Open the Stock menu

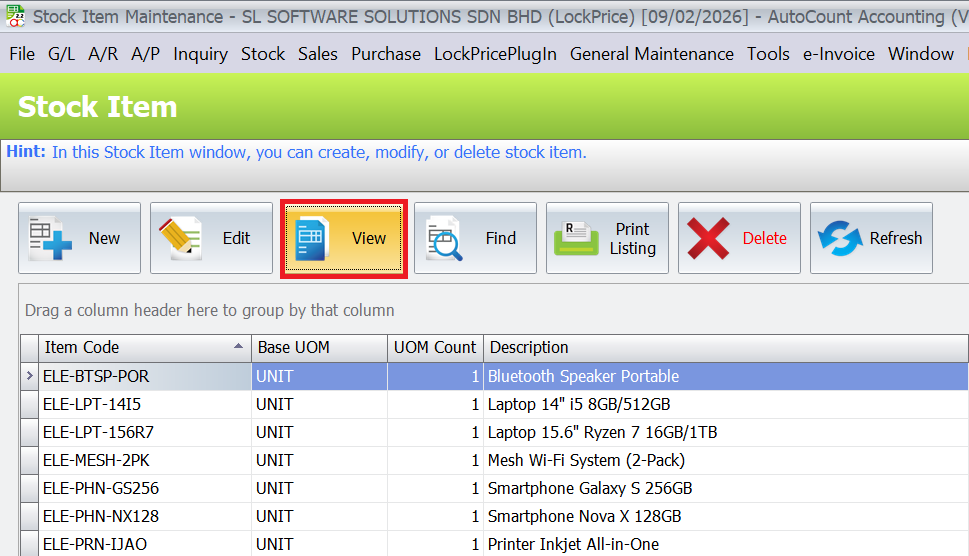click(263, 54)
